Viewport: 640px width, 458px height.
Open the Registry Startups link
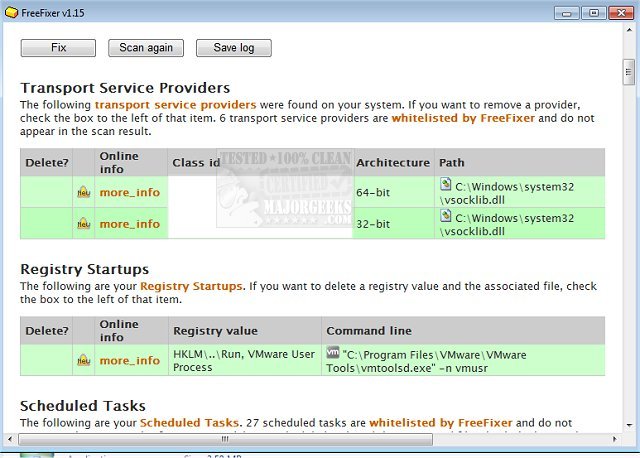click(x=191, y=286)
